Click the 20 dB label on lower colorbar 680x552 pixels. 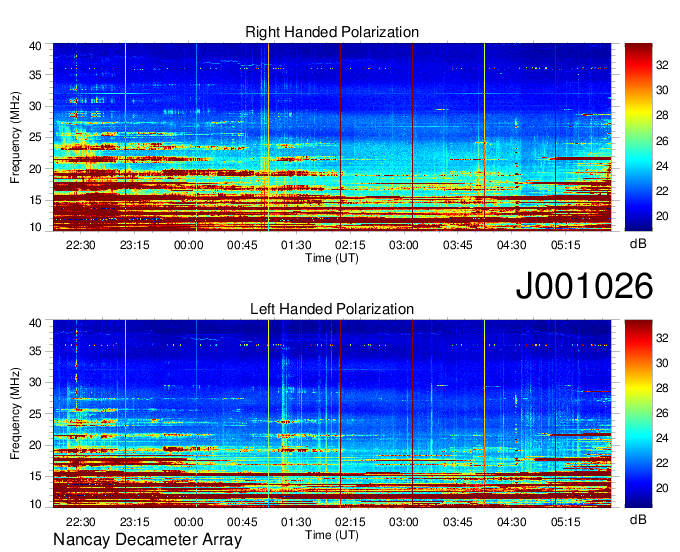(x=662, y=488)
